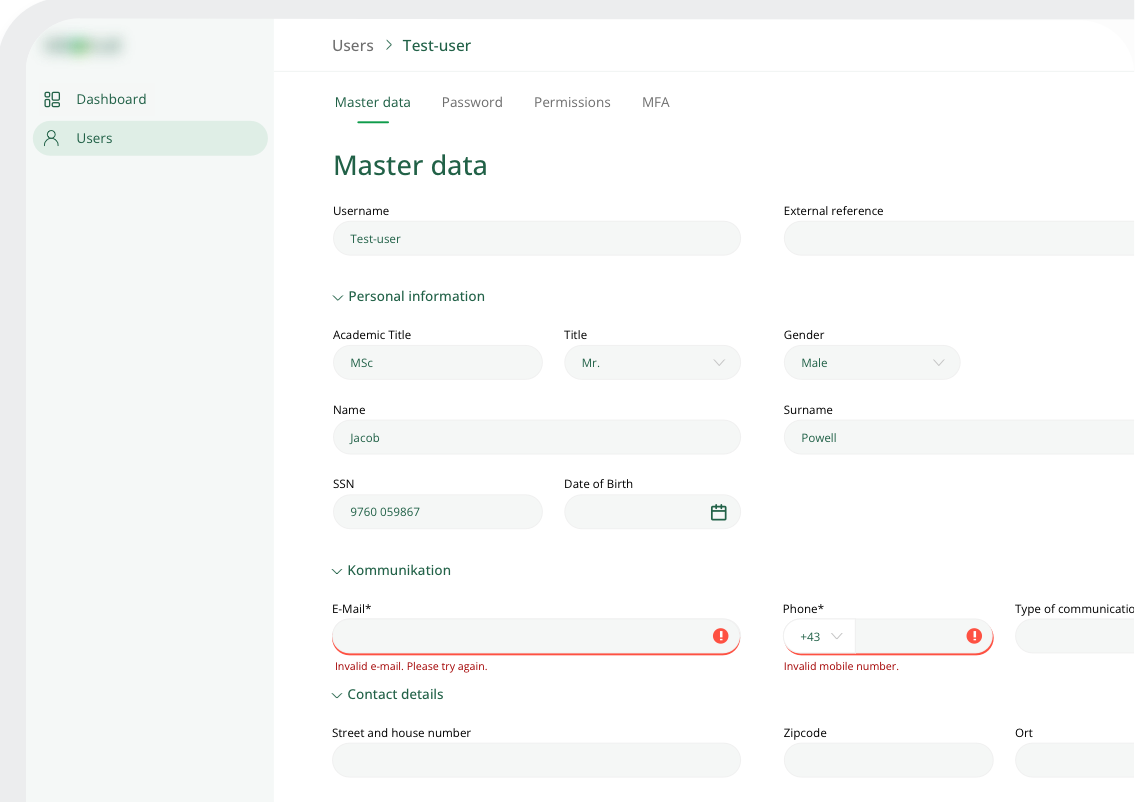Click the E-Mail field error warning icon

[x=720, y=635]
